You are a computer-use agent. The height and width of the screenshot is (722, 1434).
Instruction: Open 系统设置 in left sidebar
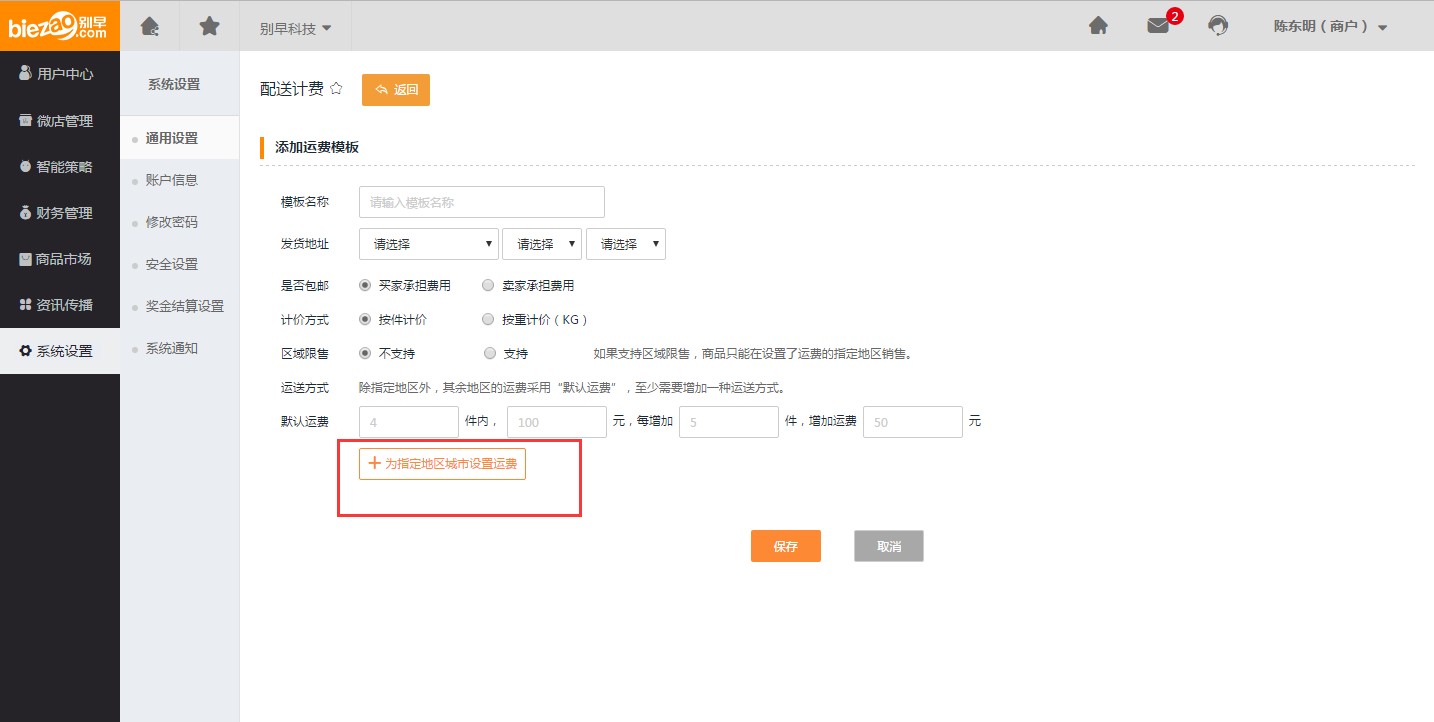[60, 351]
